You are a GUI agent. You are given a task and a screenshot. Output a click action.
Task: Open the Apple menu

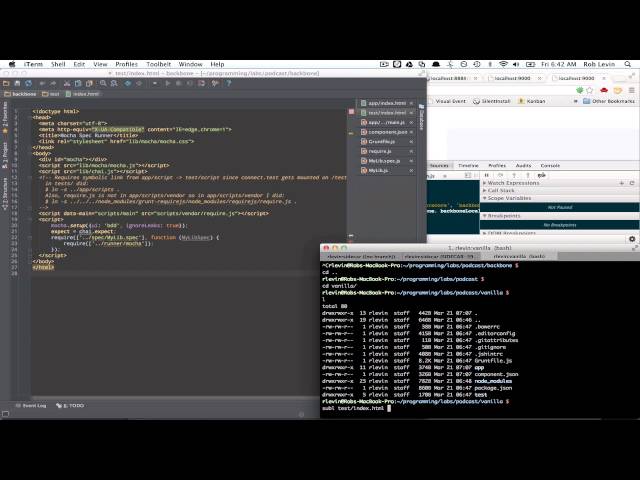tap(12, 64)
